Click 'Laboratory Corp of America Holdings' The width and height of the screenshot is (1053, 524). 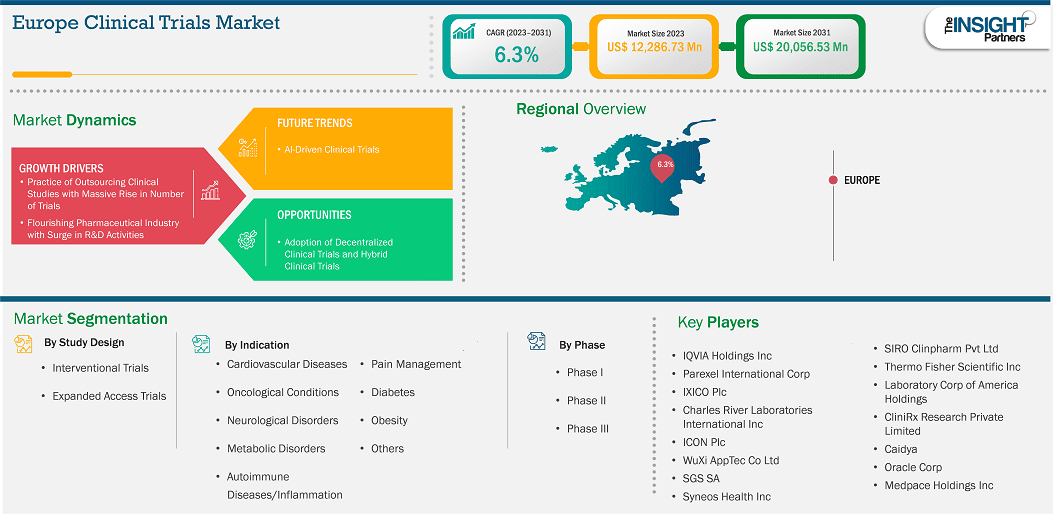click(951, 392)
